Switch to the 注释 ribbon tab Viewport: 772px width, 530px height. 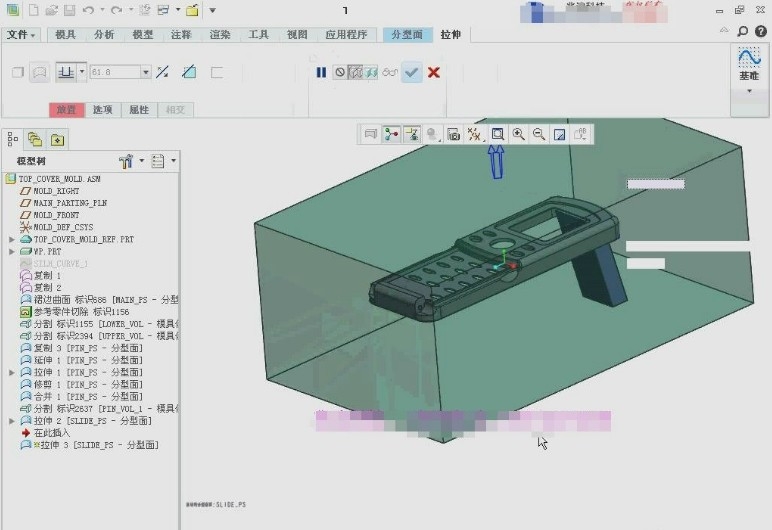(181, 34)
